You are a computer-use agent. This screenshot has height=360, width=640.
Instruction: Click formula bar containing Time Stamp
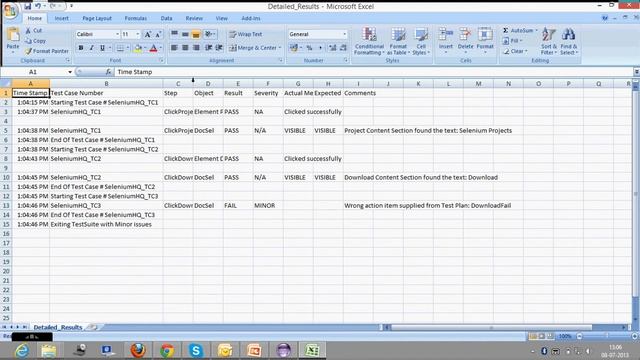(x=373, y=72)
